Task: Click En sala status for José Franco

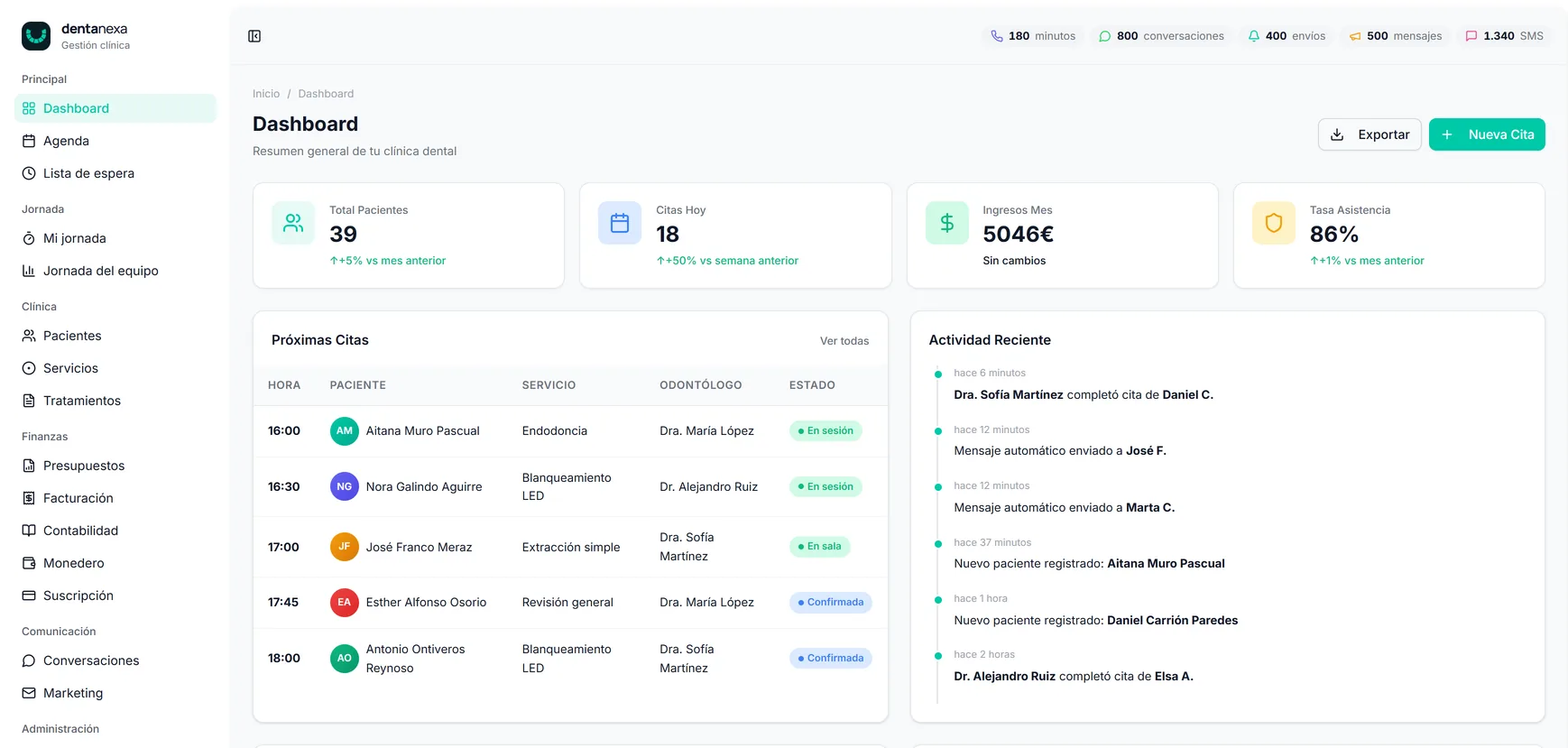Action: click(x=820, y=547)
